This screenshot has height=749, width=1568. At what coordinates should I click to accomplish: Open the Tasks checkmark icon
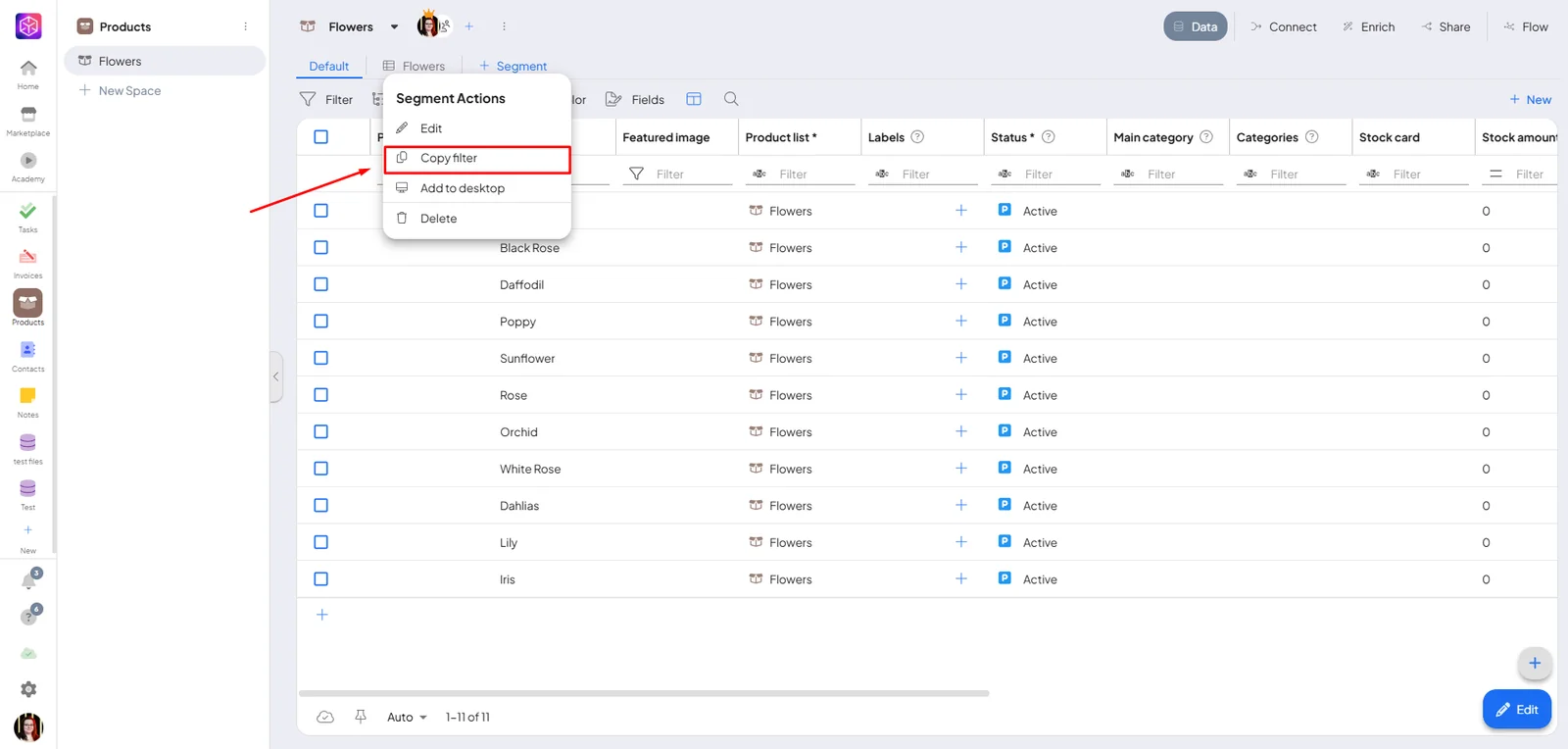click(28, 211)
